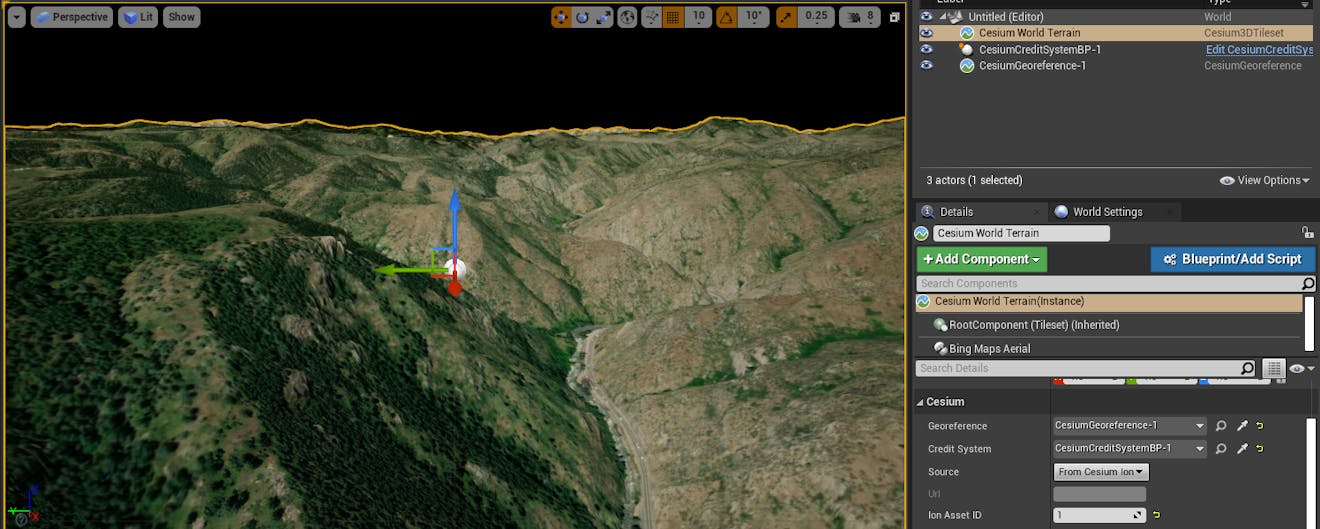Open details view options eye dropdown

coord(1301,368)
